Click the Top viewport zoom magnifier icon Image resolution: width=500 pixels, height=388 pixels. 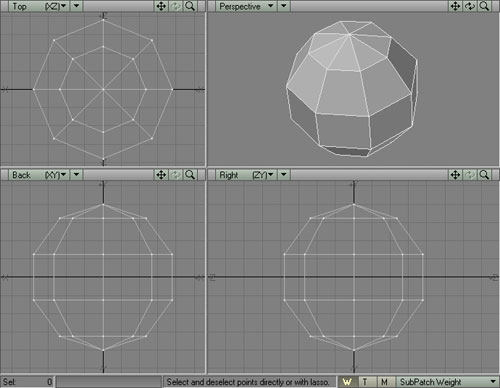point(190,6)
